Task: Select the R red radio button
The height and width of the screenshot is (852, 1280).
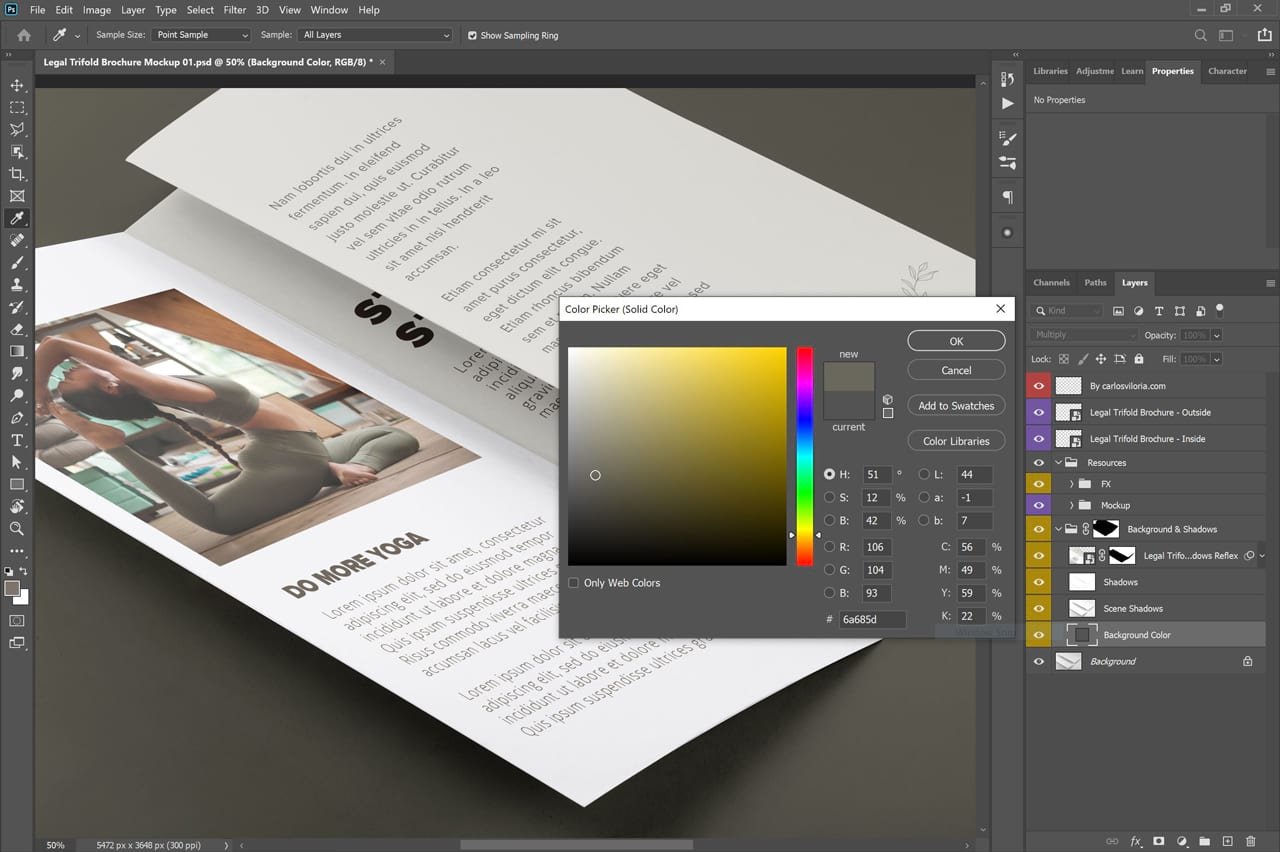Action: [829, 547]
